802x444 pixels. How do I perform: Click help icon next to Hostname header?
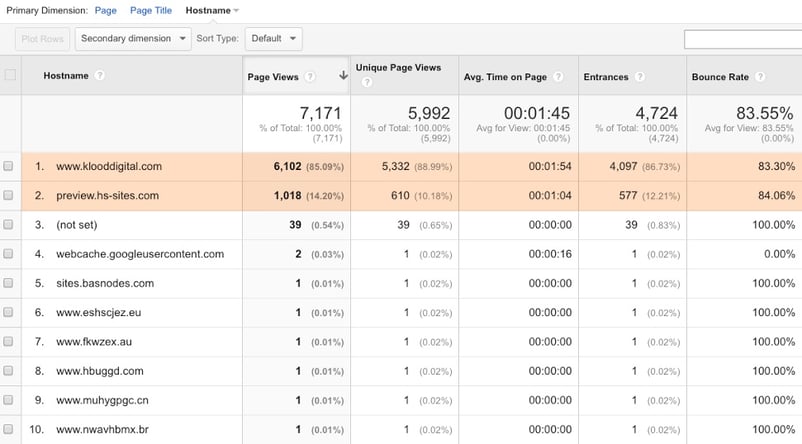tap(100, 76)
